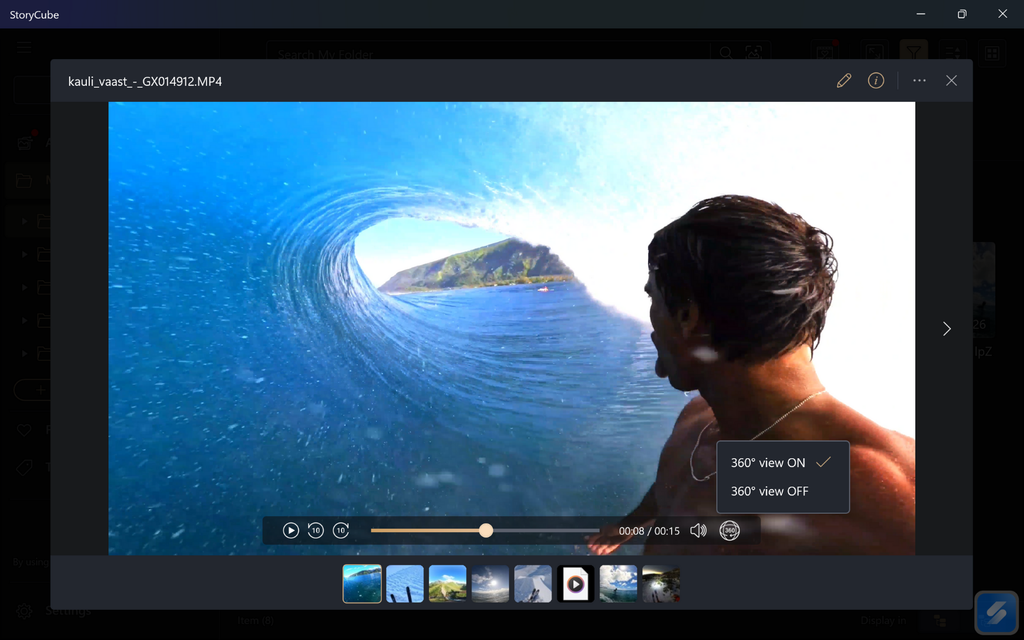Select the last thumbnail in the filmstrip

point(660,584)
